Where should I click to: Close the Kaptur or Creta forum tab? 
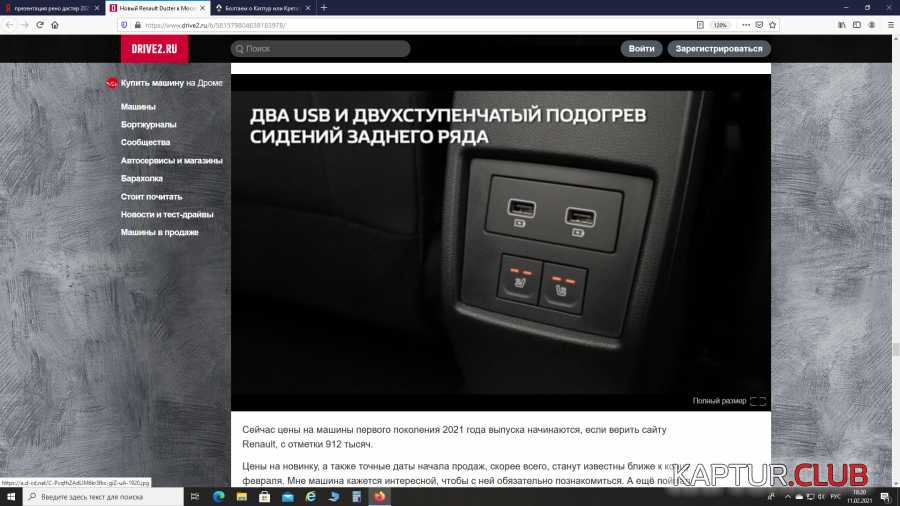308,8
